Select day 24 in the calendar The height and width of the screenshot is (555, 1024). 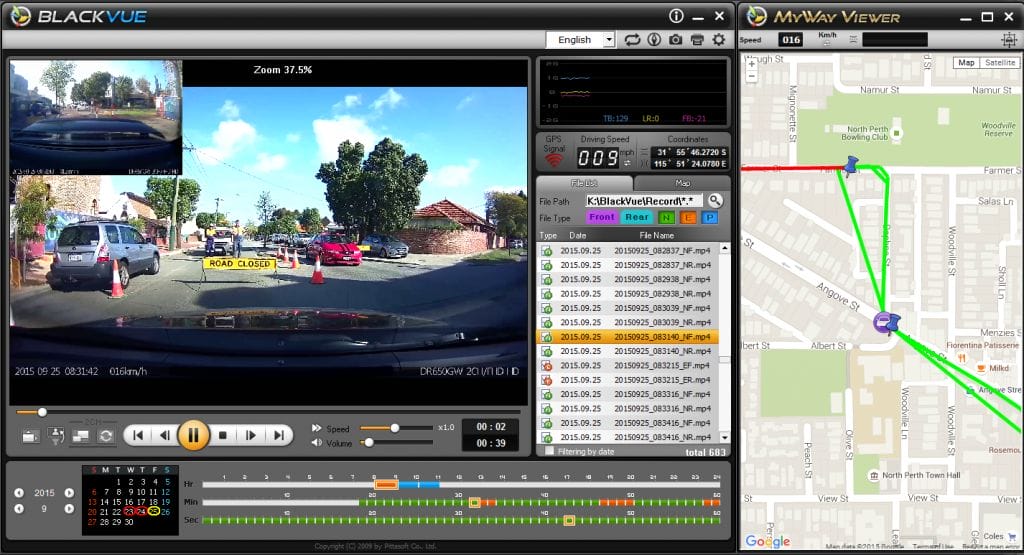tap(141, 511)
